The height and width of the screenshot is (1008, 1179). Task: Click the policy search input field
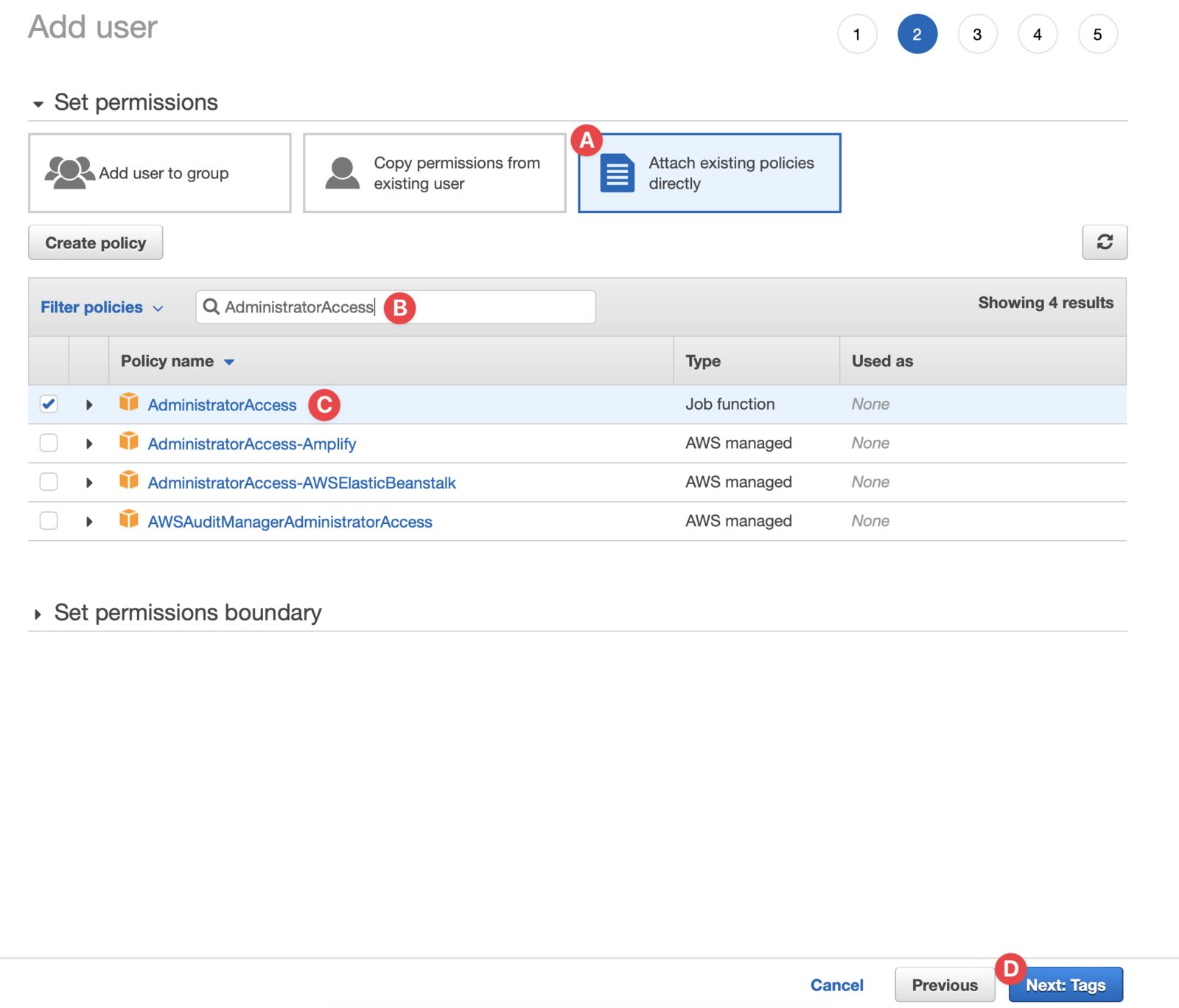396,307
